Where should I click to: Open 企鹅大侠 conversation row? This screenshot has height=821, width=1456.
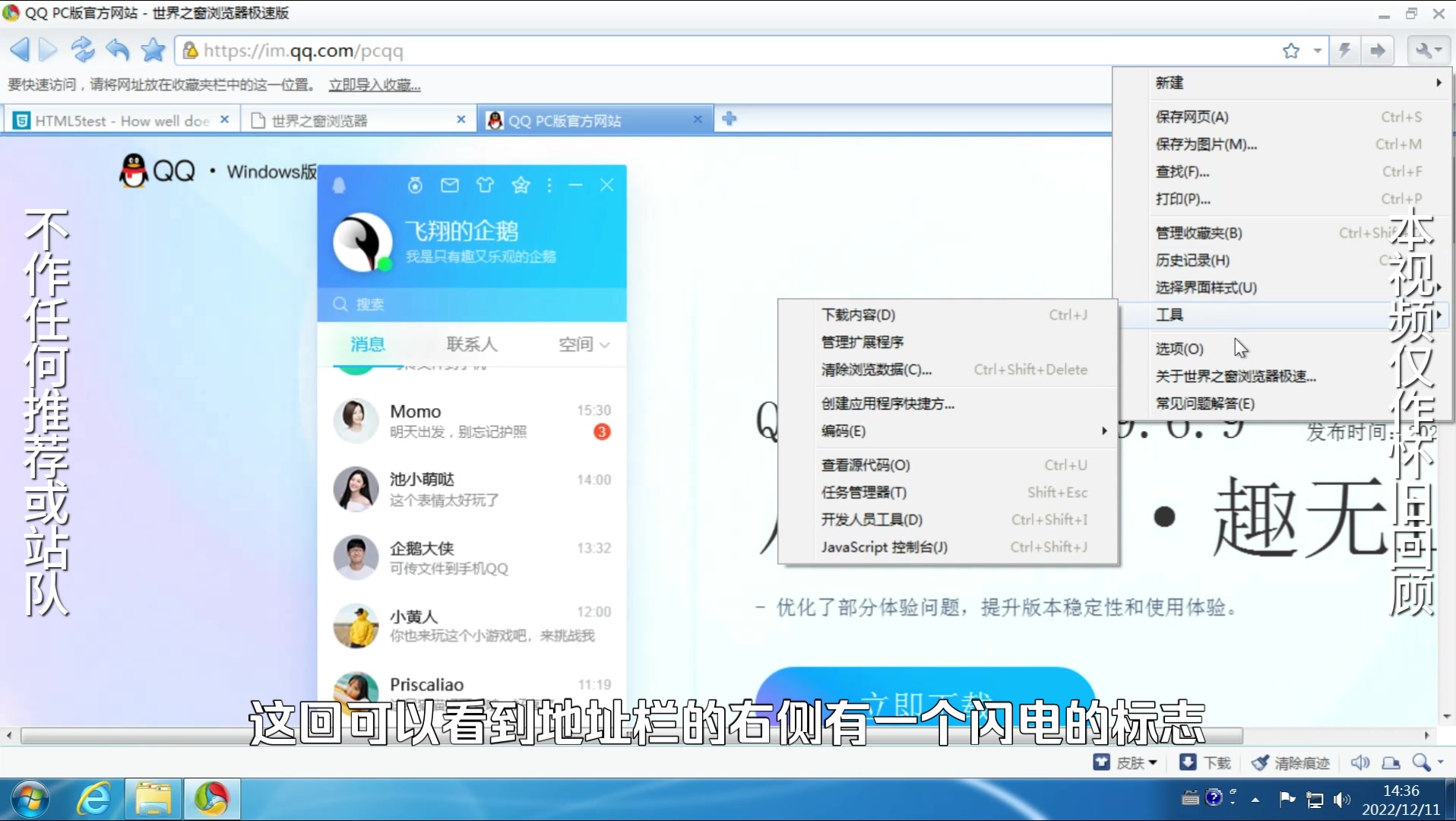[472, 557]
